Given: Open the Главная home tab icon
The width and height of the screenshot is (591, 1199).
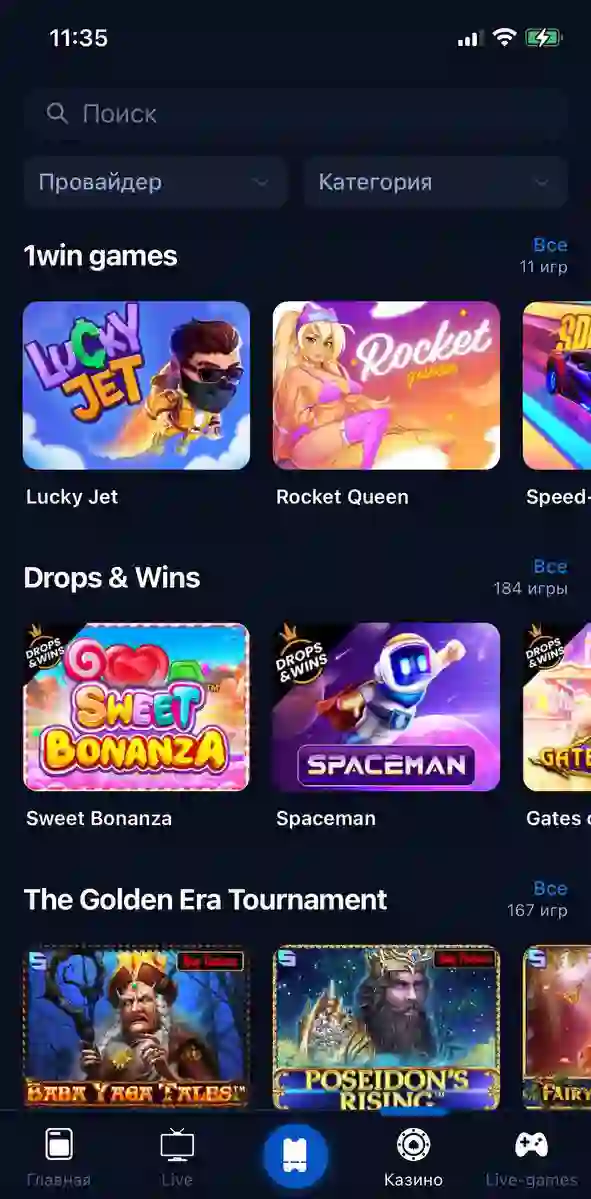Looking at the screenshot, I should point(59,1144).
